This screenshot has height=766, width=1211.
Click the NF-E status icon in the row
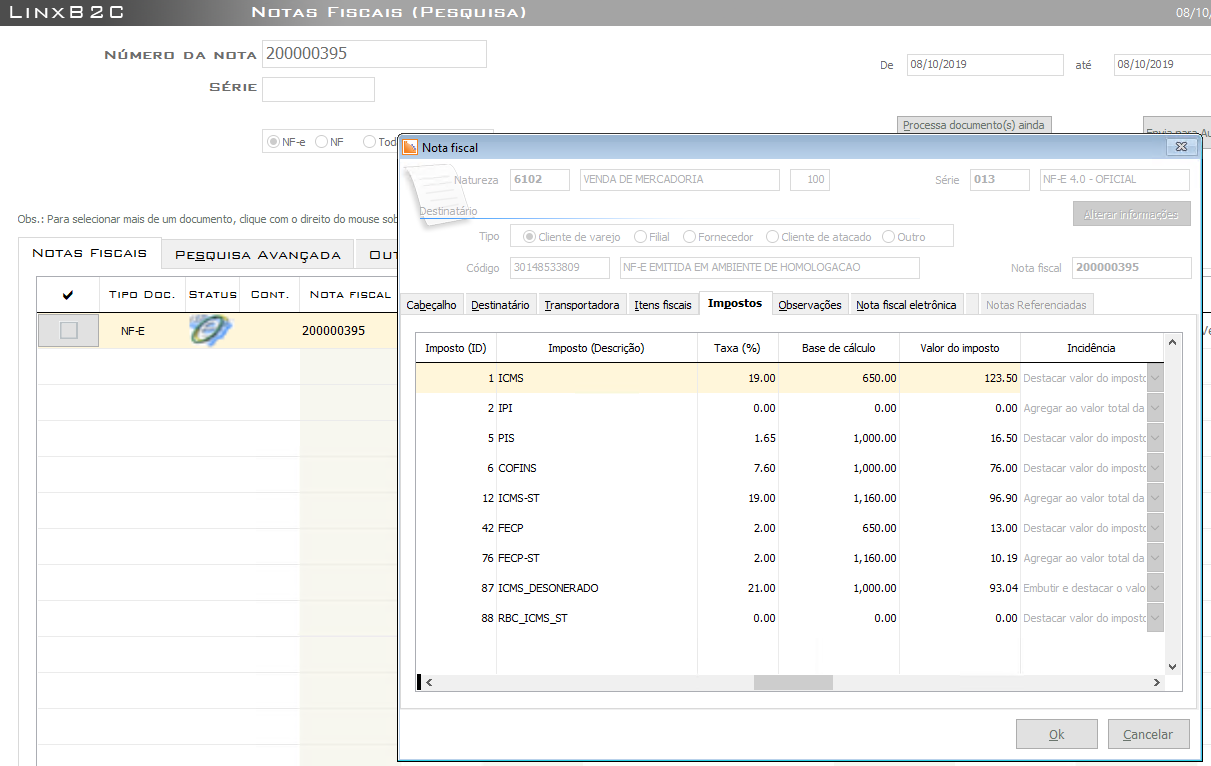click(210, 330)
